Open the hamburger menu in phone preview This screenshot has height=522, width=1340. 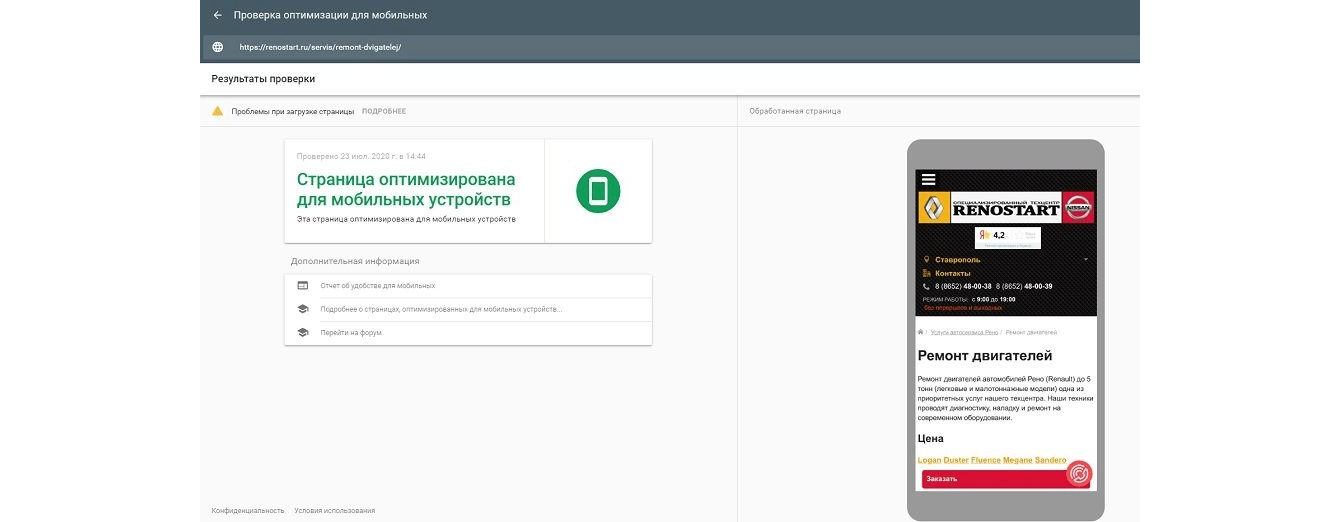coord(929,180)
